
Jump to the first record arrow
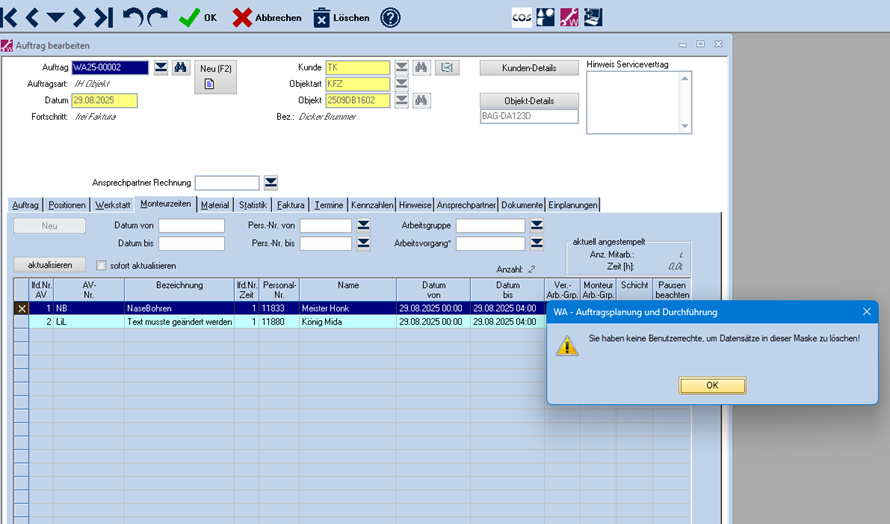tap(10, 17)
